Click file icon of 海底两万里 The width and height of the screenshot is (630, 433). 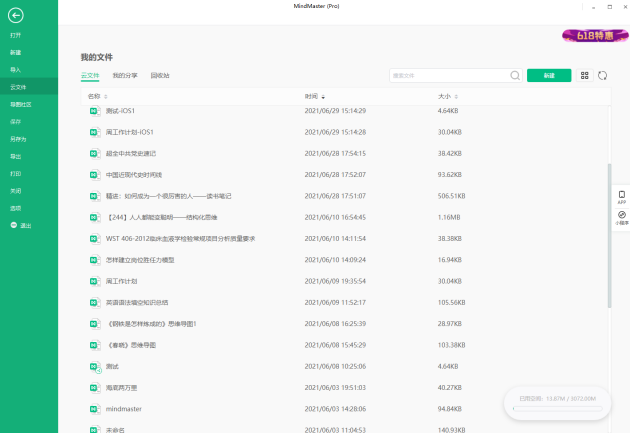94,388
